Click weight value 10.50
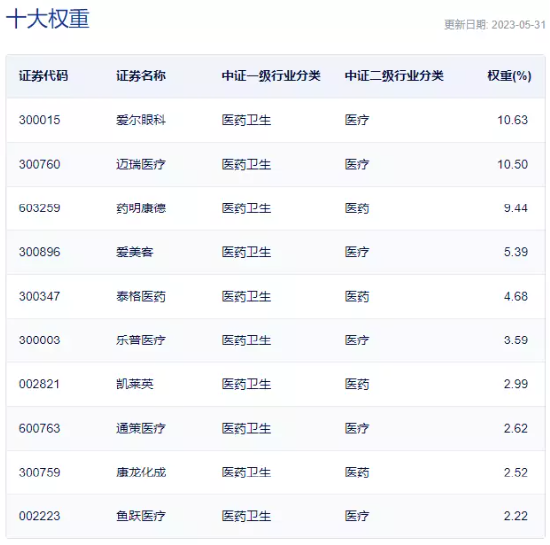550x545 pixels. (x=512, y=164)
